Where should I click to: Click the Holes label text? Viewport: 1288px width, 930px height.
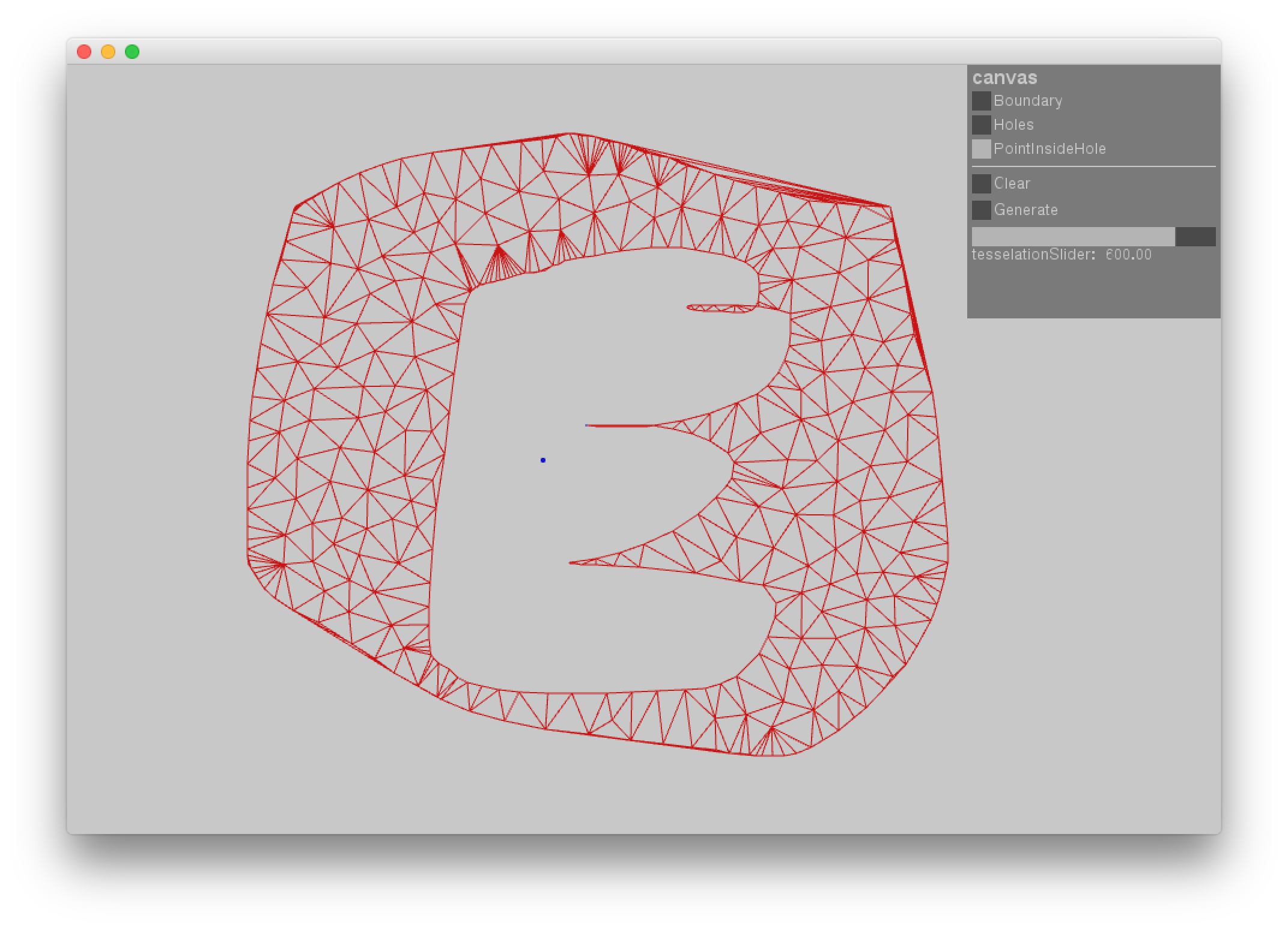[1013, 125]
